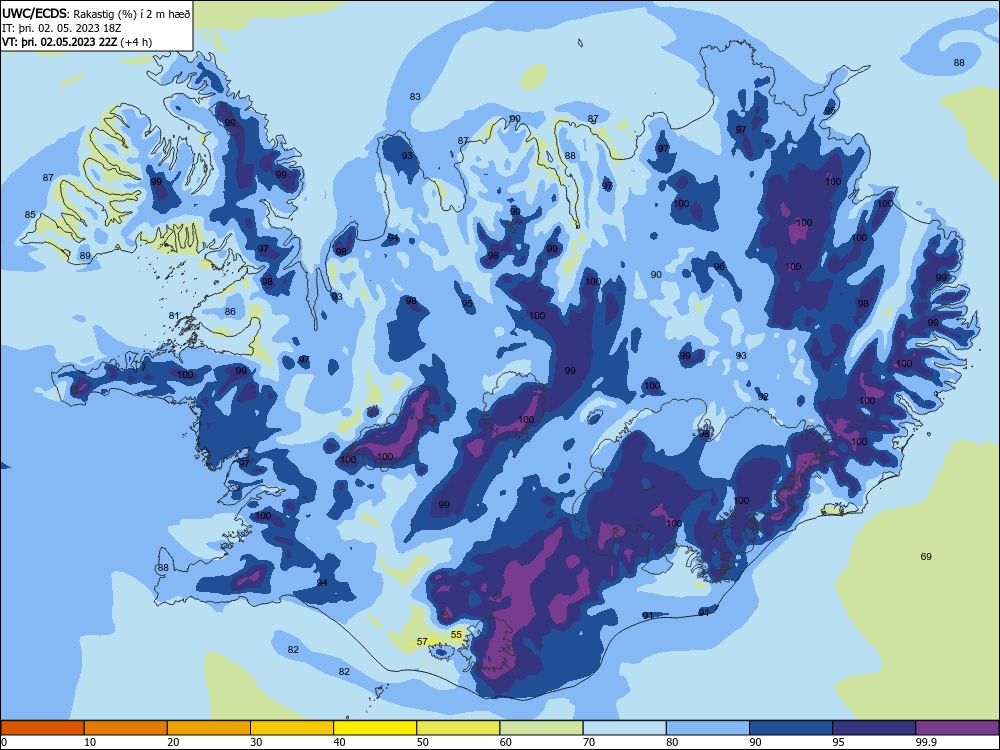This screenshot has height=750, width=1000.
Task: Click the 80–90 blue legend swatch
Action: point(708,728)
